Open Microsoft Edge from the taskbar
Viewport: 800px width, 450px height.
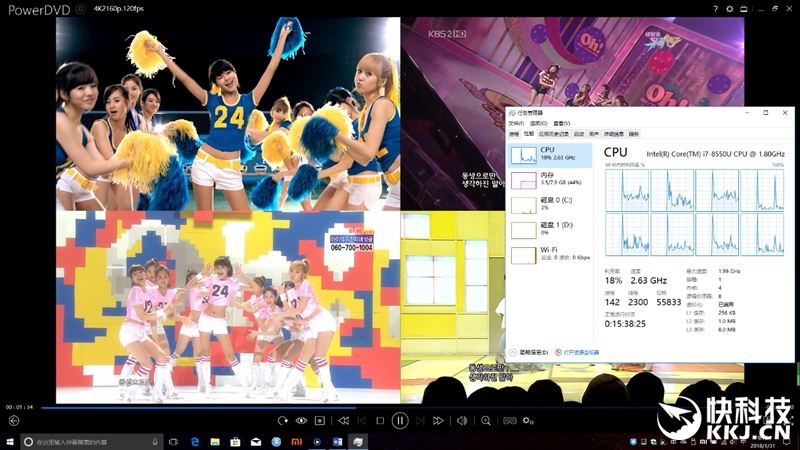(x=195, y=441)
